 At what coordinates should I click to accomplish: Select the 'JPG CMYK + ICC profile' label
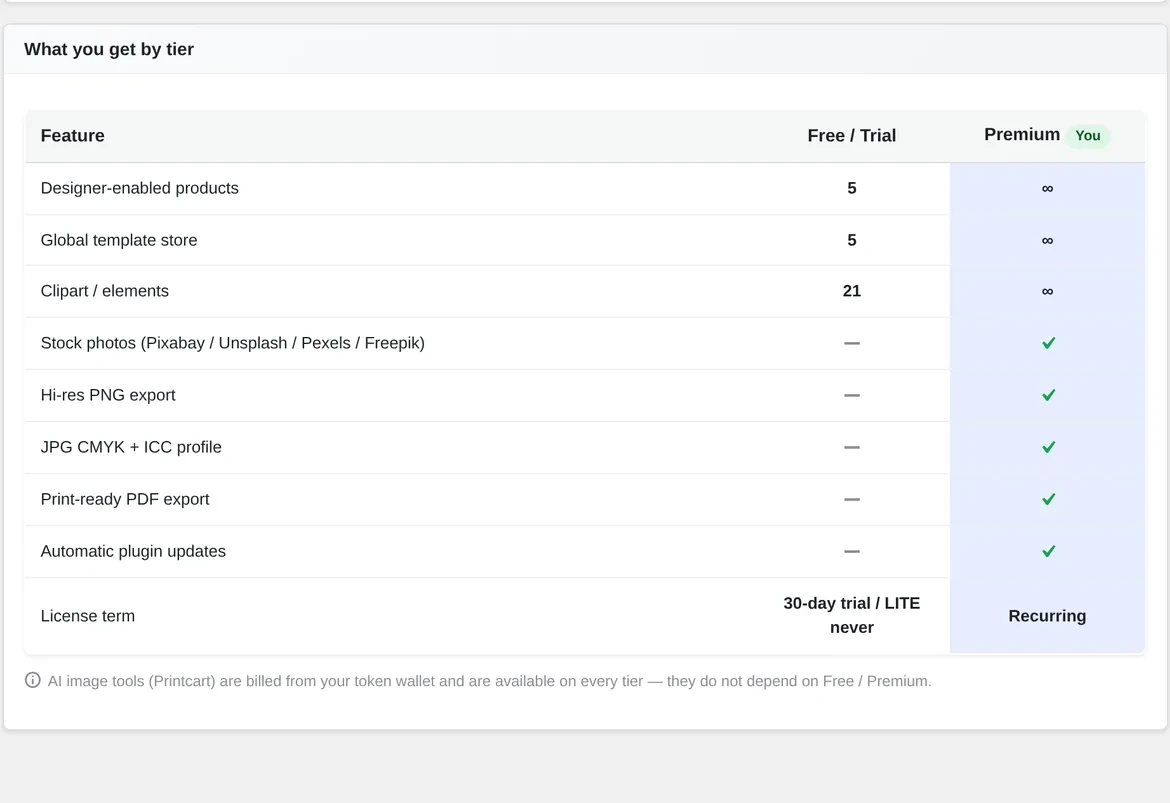tap(131, 447)
